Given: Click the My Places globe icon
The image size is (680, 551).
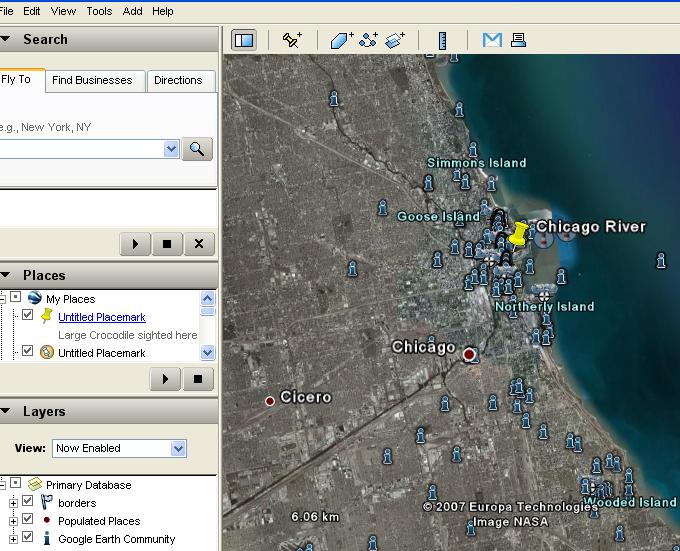Looking at the screenshot, I should coord(35,298).
